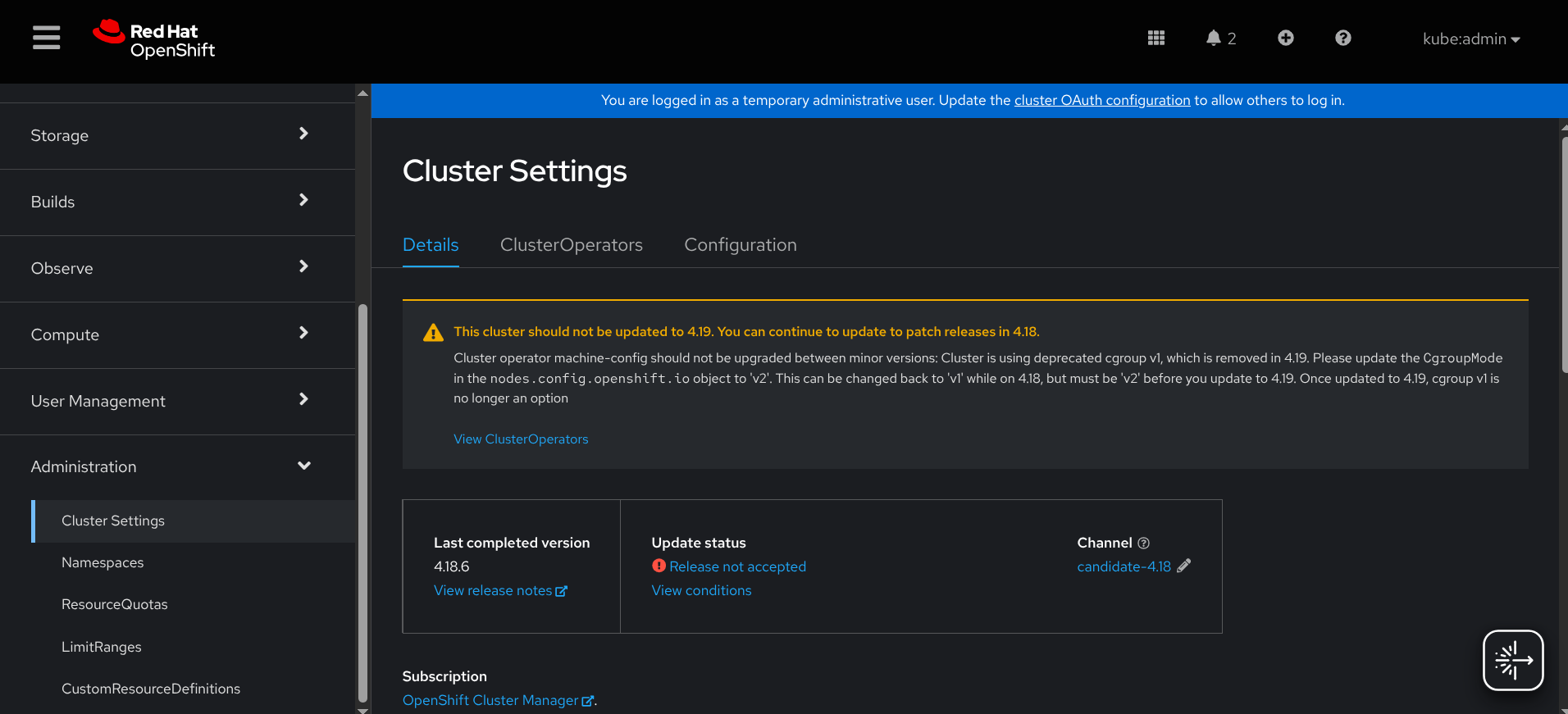The image size is (1568, 714).
Task: Open the kube:admin user dropdown
Action: [x=1471, y=39]
